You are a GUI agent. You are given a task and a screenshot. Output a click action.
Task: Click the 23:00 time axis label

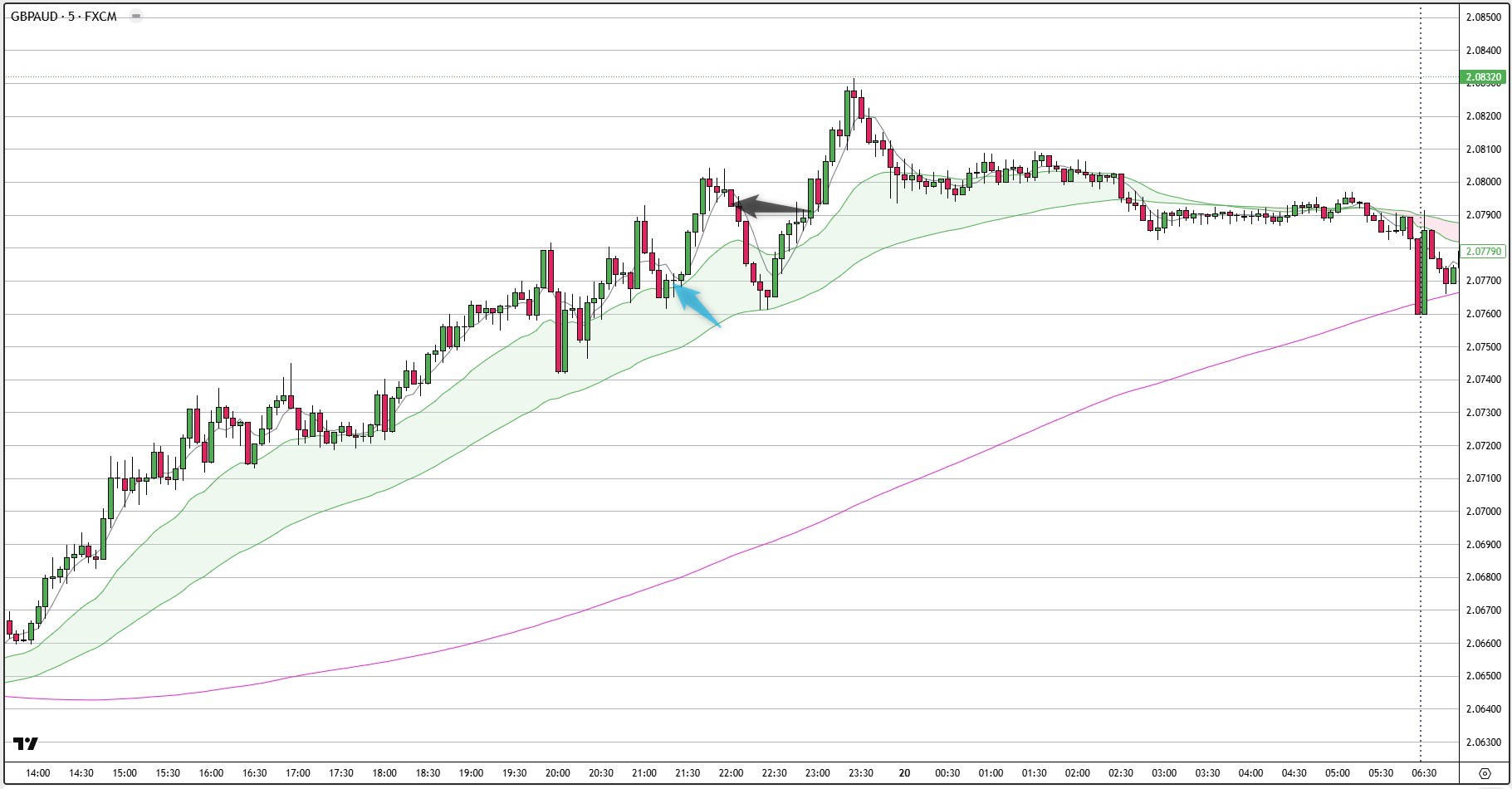point(817,773)
